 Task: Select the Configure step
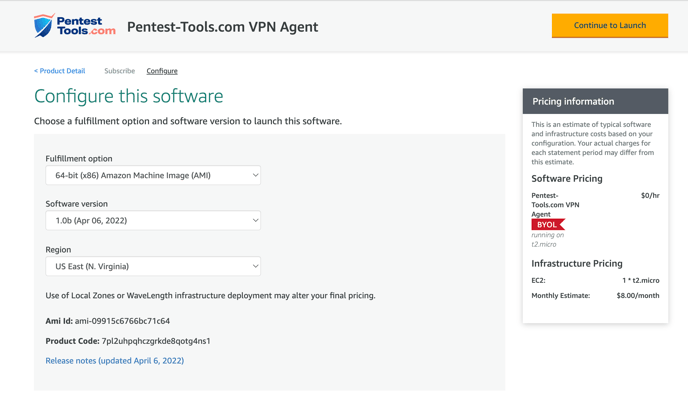coord(162,71)
